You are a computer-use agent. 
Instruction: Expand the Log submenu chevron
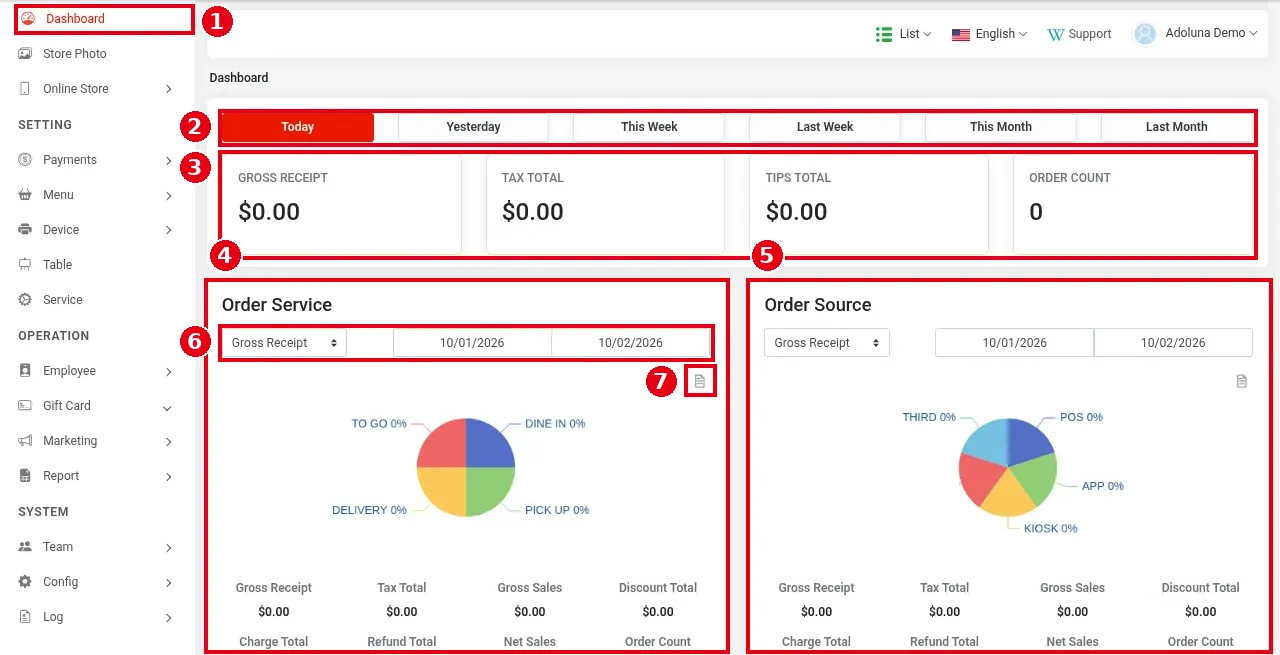coord(169,617)
